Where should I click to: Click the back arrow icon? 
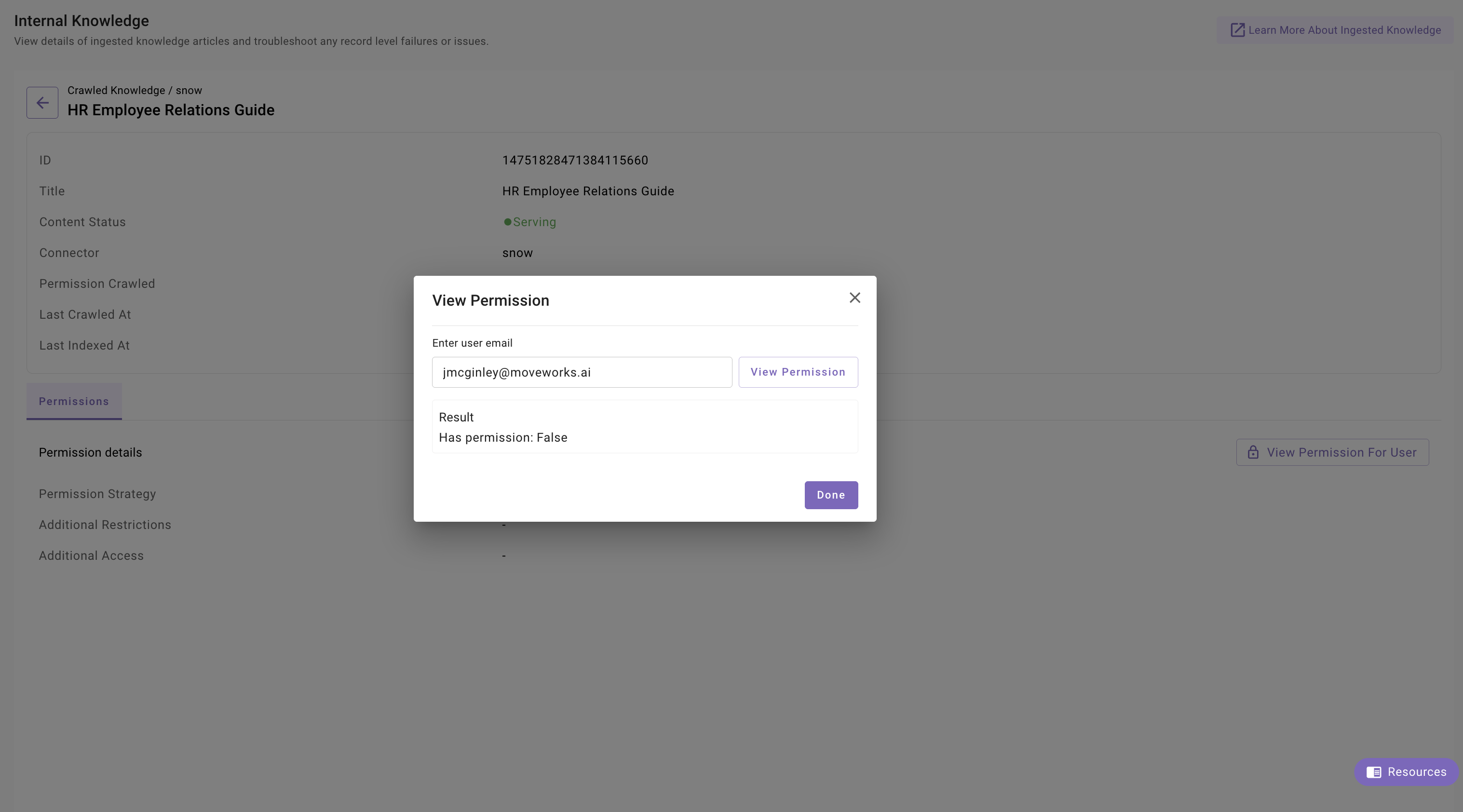42,103
